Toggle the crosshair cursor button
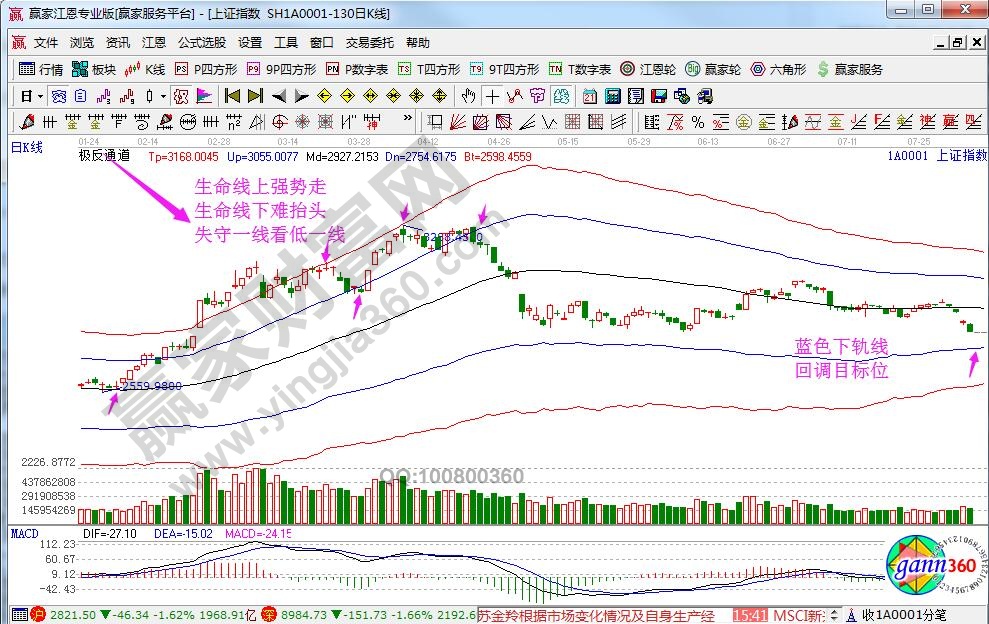The image size is (989, 624). 492,96
